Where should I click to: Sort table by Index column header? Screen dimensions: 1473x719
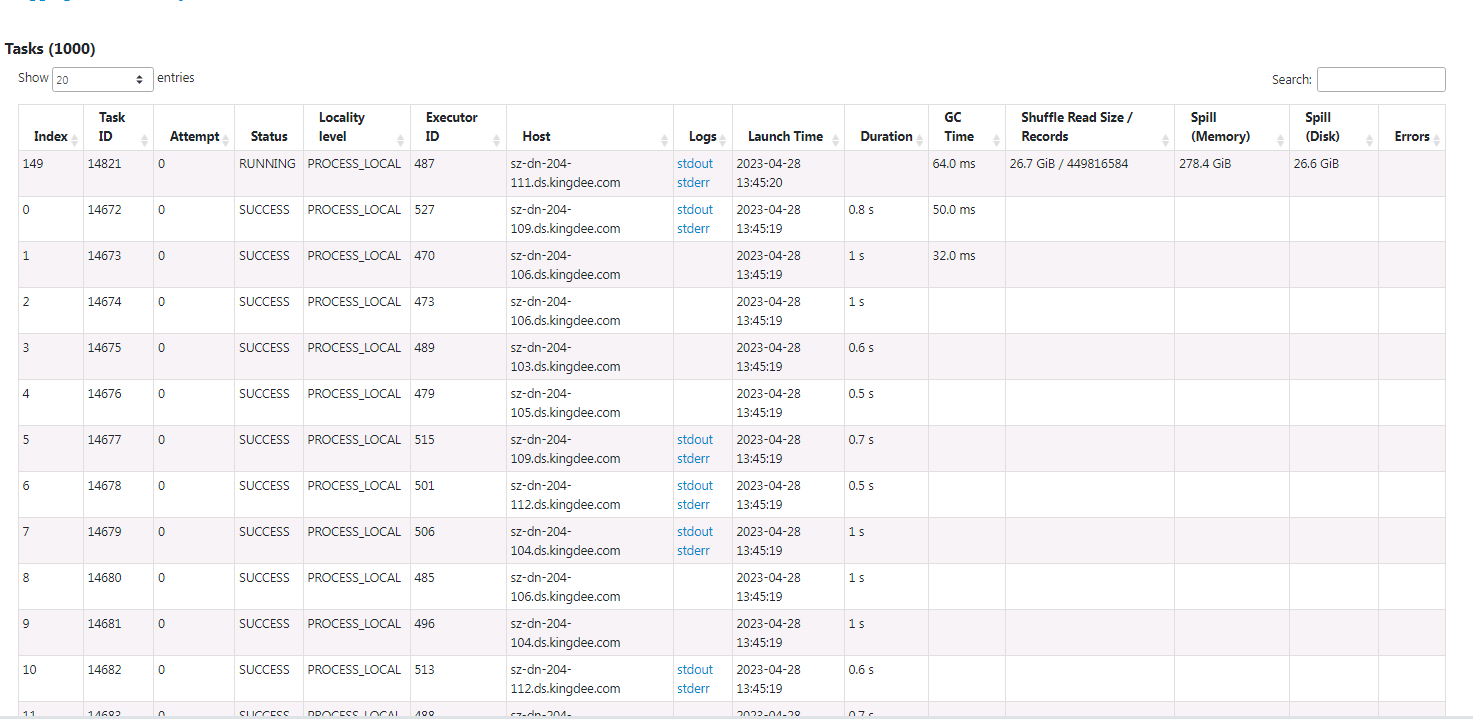51,127
